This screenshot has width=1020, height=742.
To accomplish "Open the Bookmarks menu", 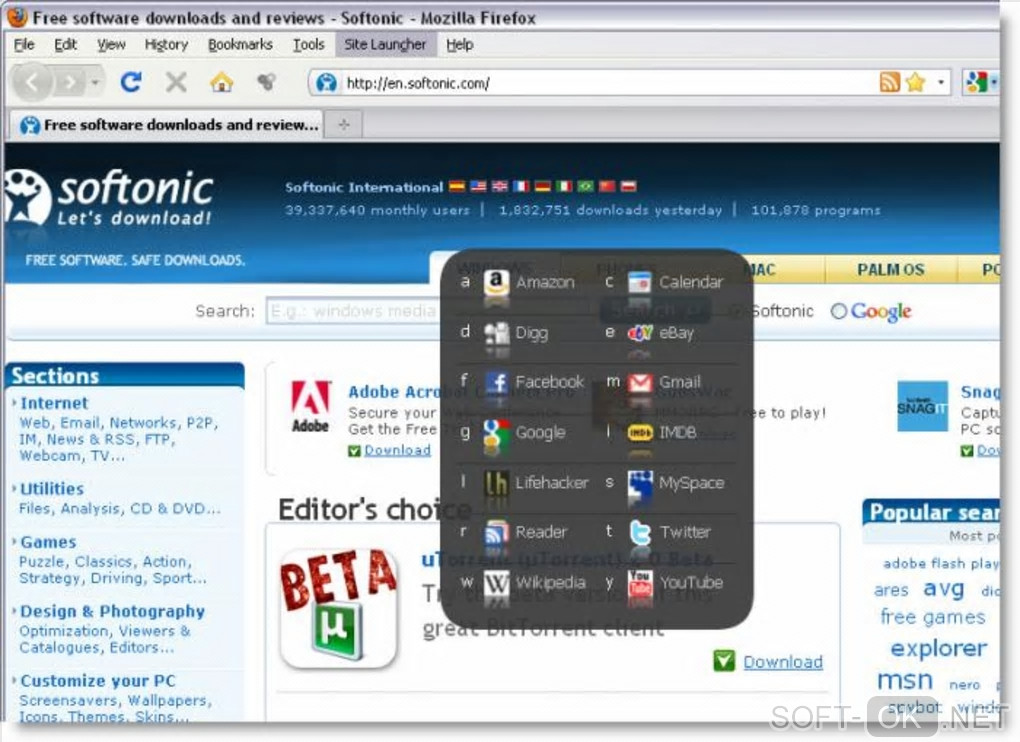I will [240, 44].
